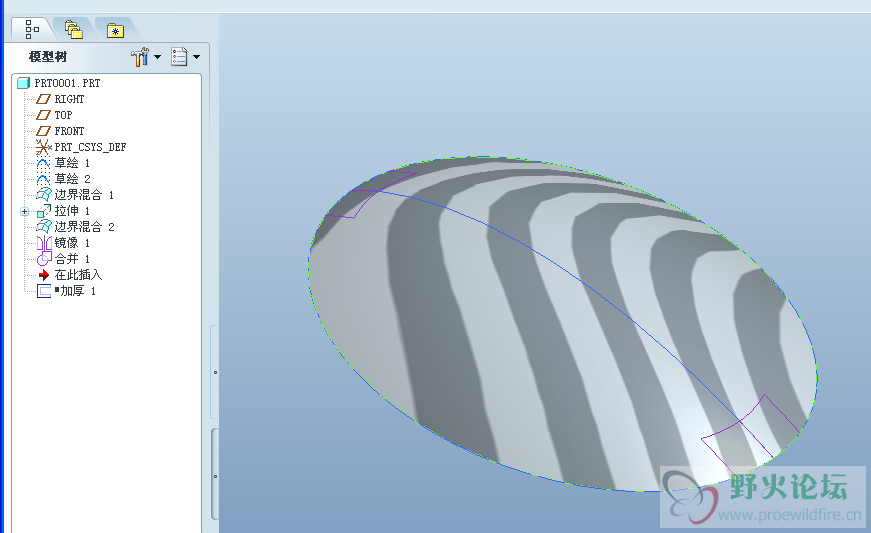Select suppressed thicken feature 加厚 1
The width and height of the screenshot is (871, 533).
[x=75, y=291]
